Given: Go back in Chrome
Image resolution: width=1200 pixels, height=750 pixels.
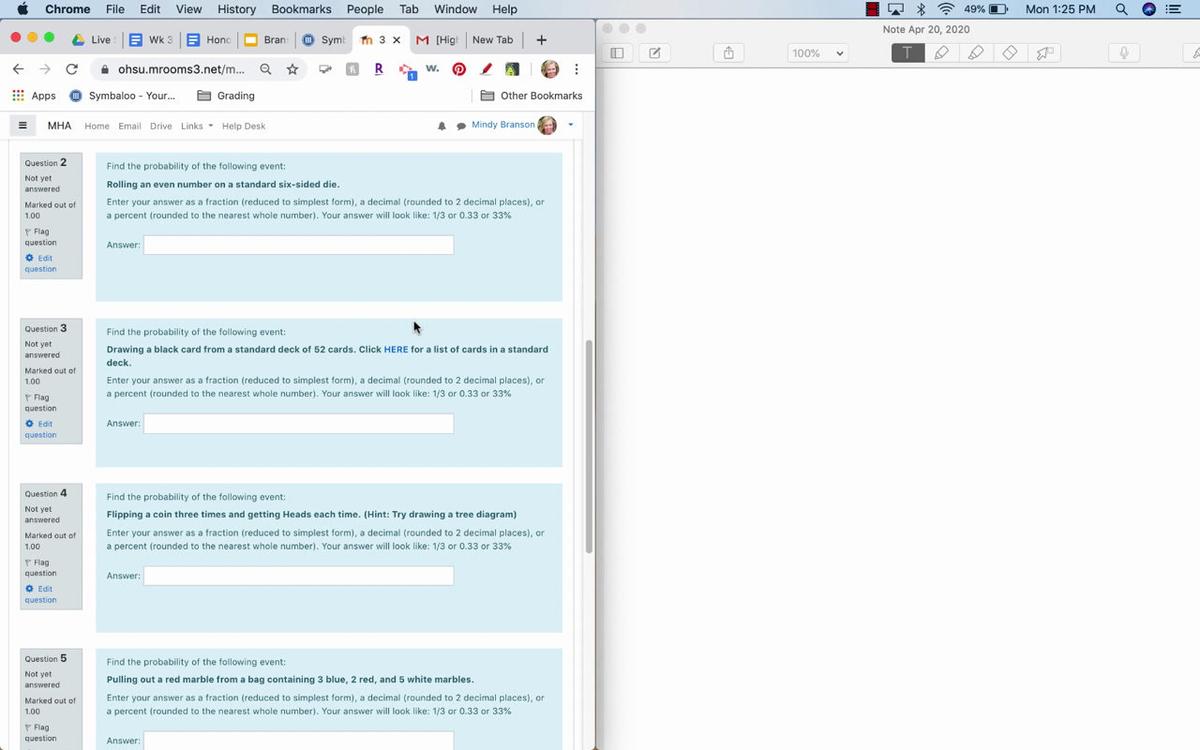Looking at the screenshot, I should coord(18,69).
